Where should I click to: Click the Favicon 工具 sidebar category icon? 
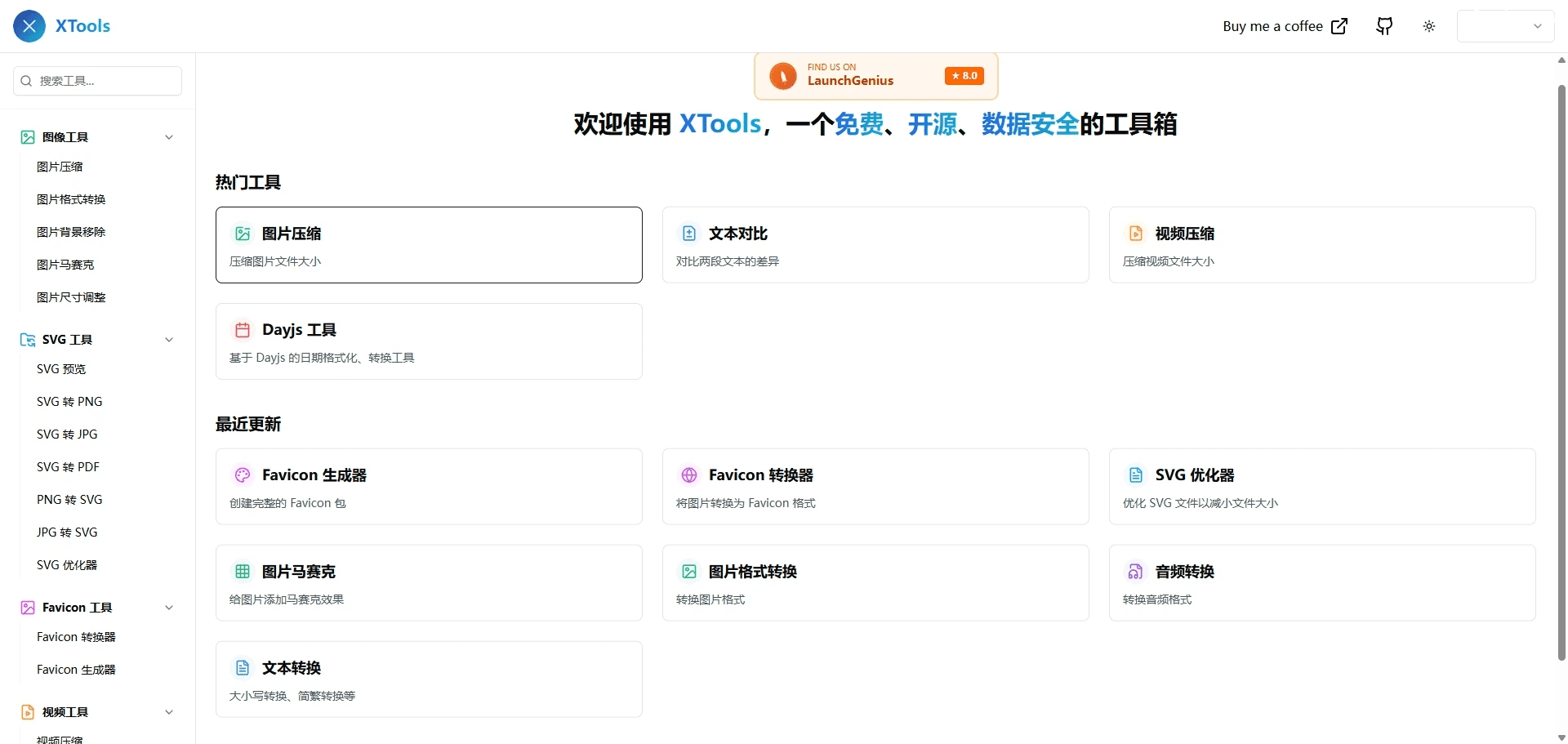[28, 608]
